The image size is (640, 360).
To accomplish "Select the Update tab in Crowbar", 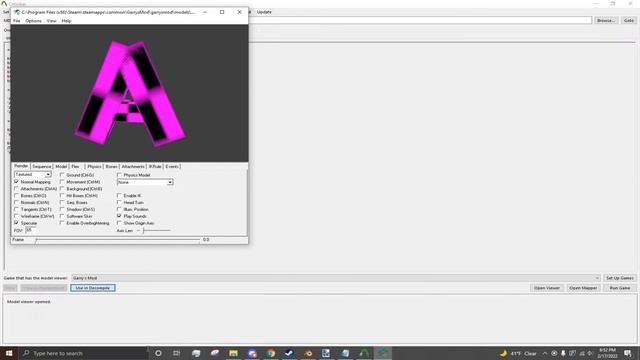I will [x=264, y=12].
